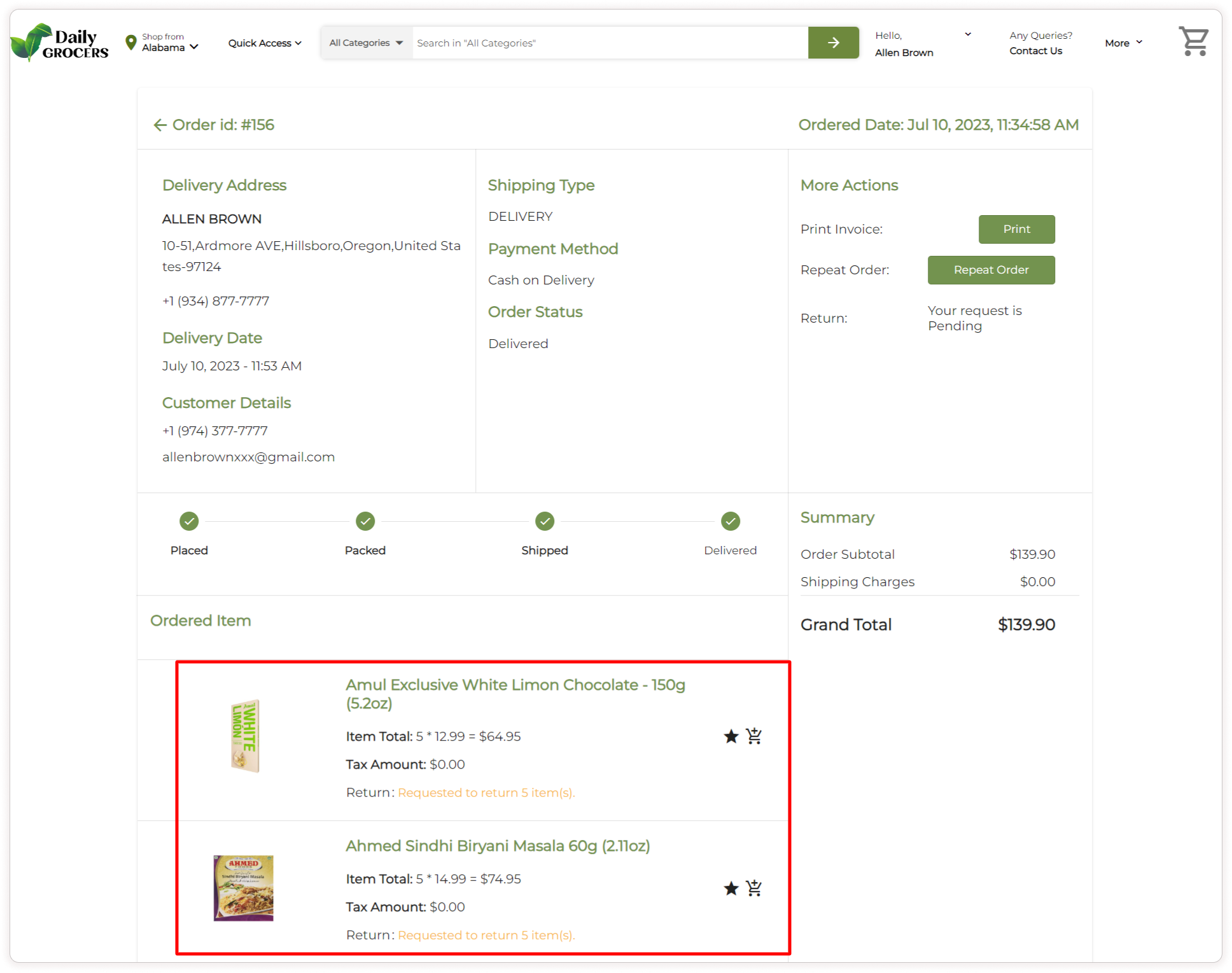Click the Grand Total amount $139.90
Viewport: 1232px width, 973px height.
click(1026, 625)
